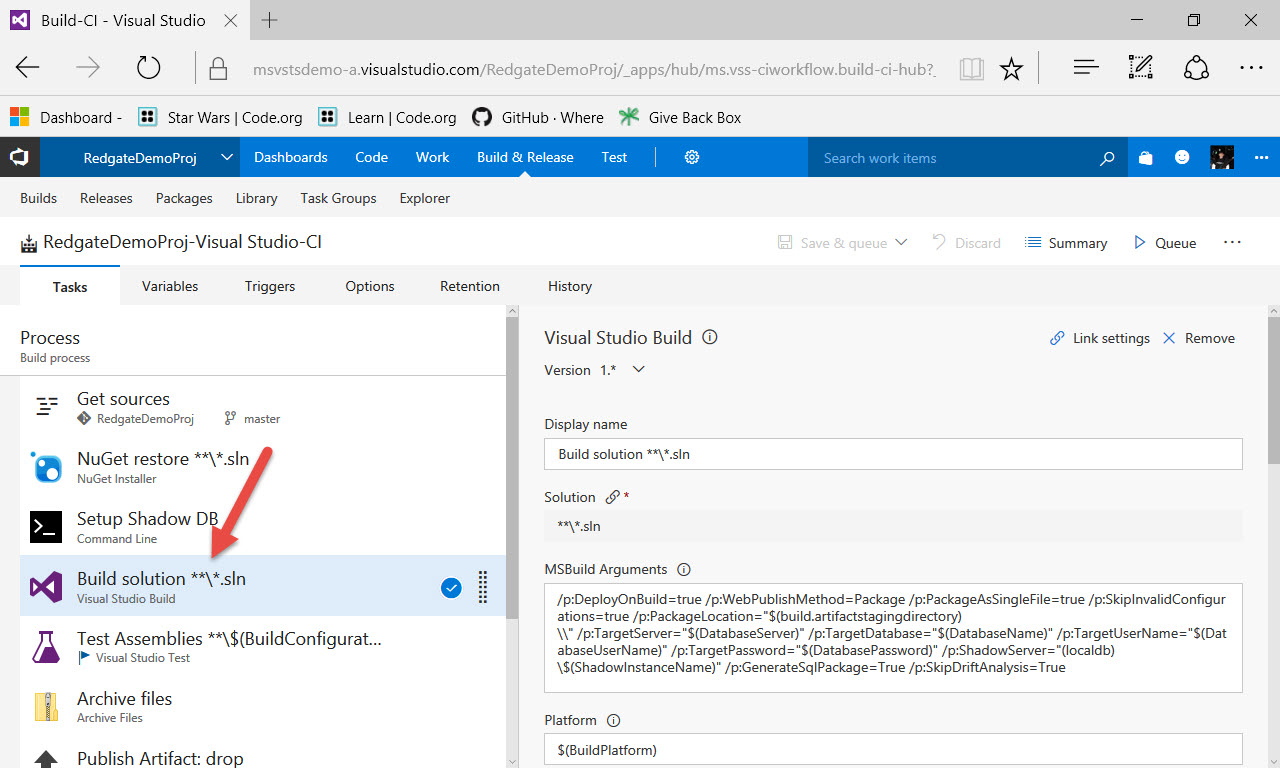Click the padlock site info icon
The image size is (1280, 768).
217,68
